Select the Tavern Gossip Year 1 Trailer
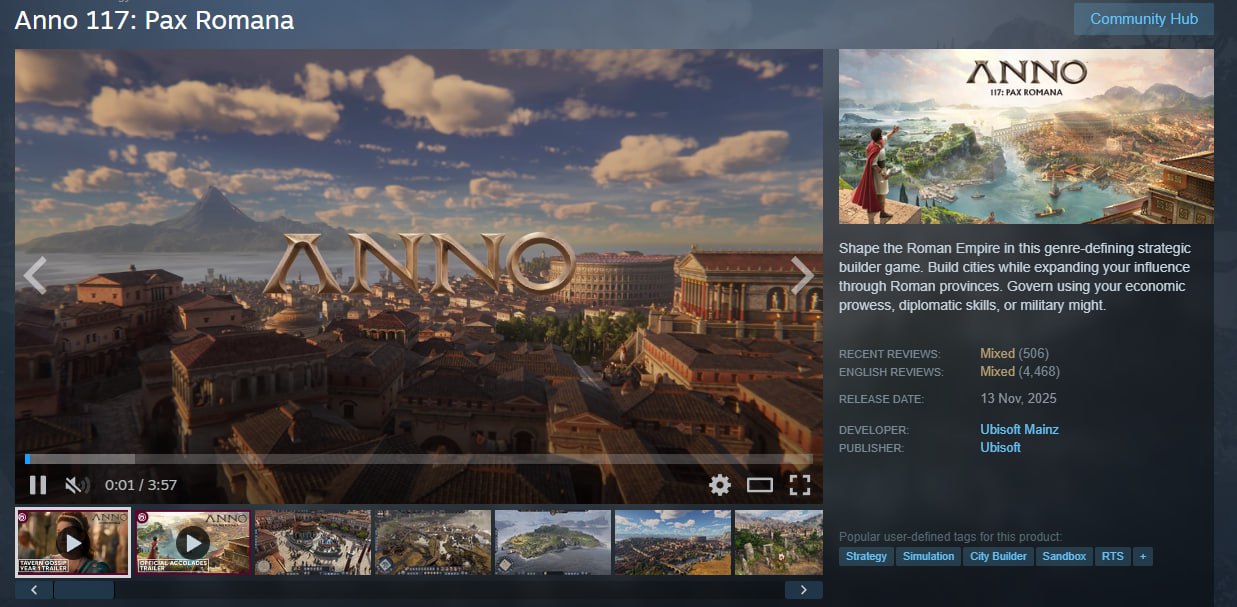This screenshot has width=1237, height=607. coord(73,542)
